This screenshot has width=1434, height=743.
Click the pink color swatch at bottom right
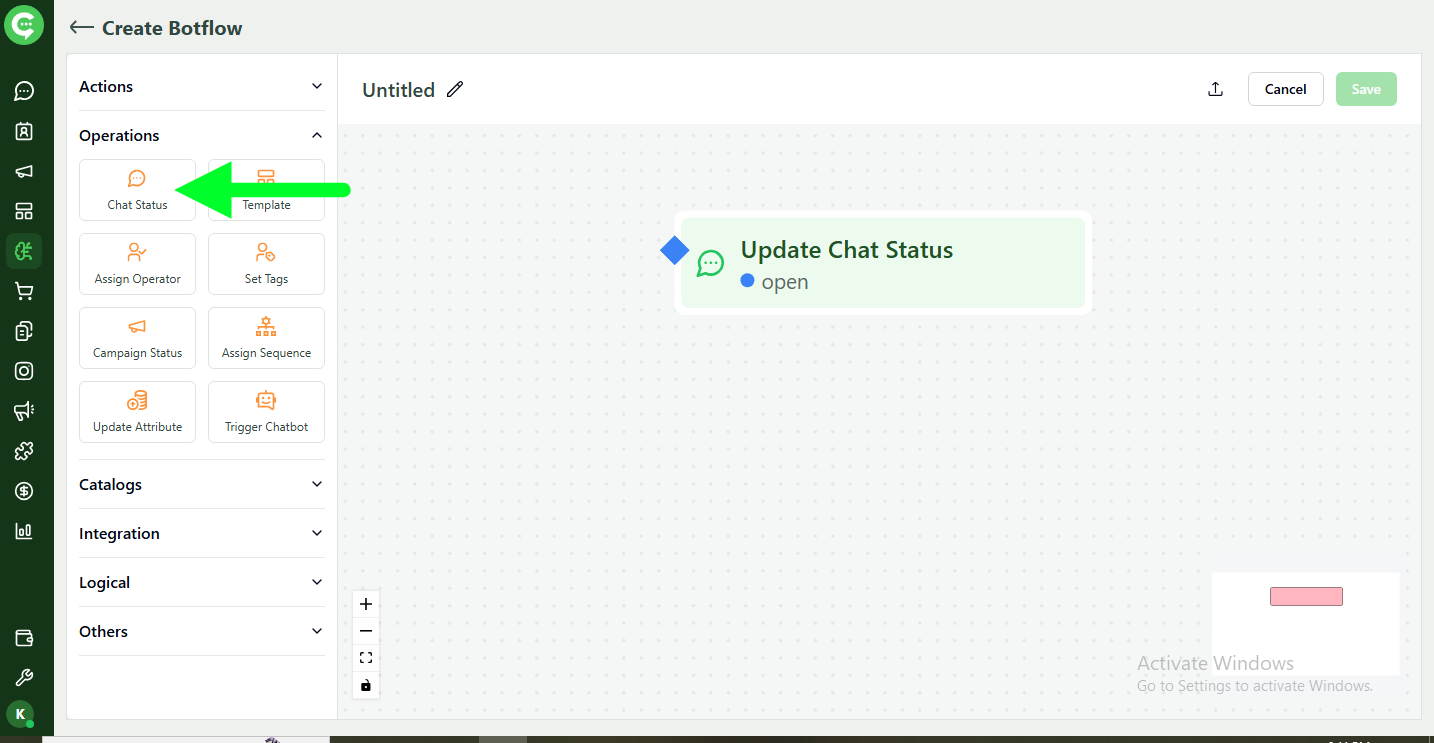[x=1306, y=595]
